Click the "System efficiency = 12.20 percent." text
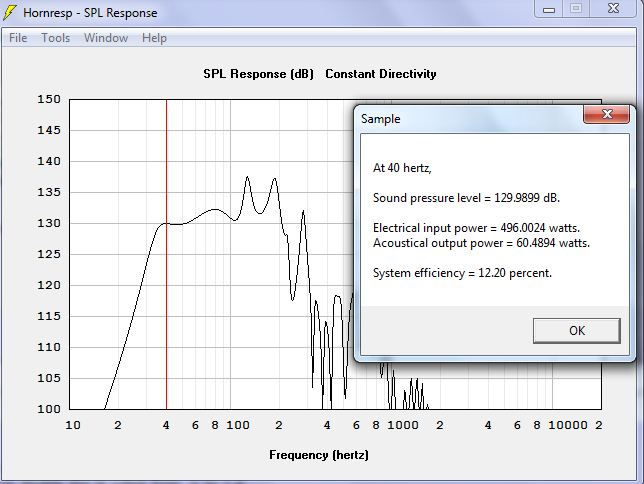 [462, 273]
